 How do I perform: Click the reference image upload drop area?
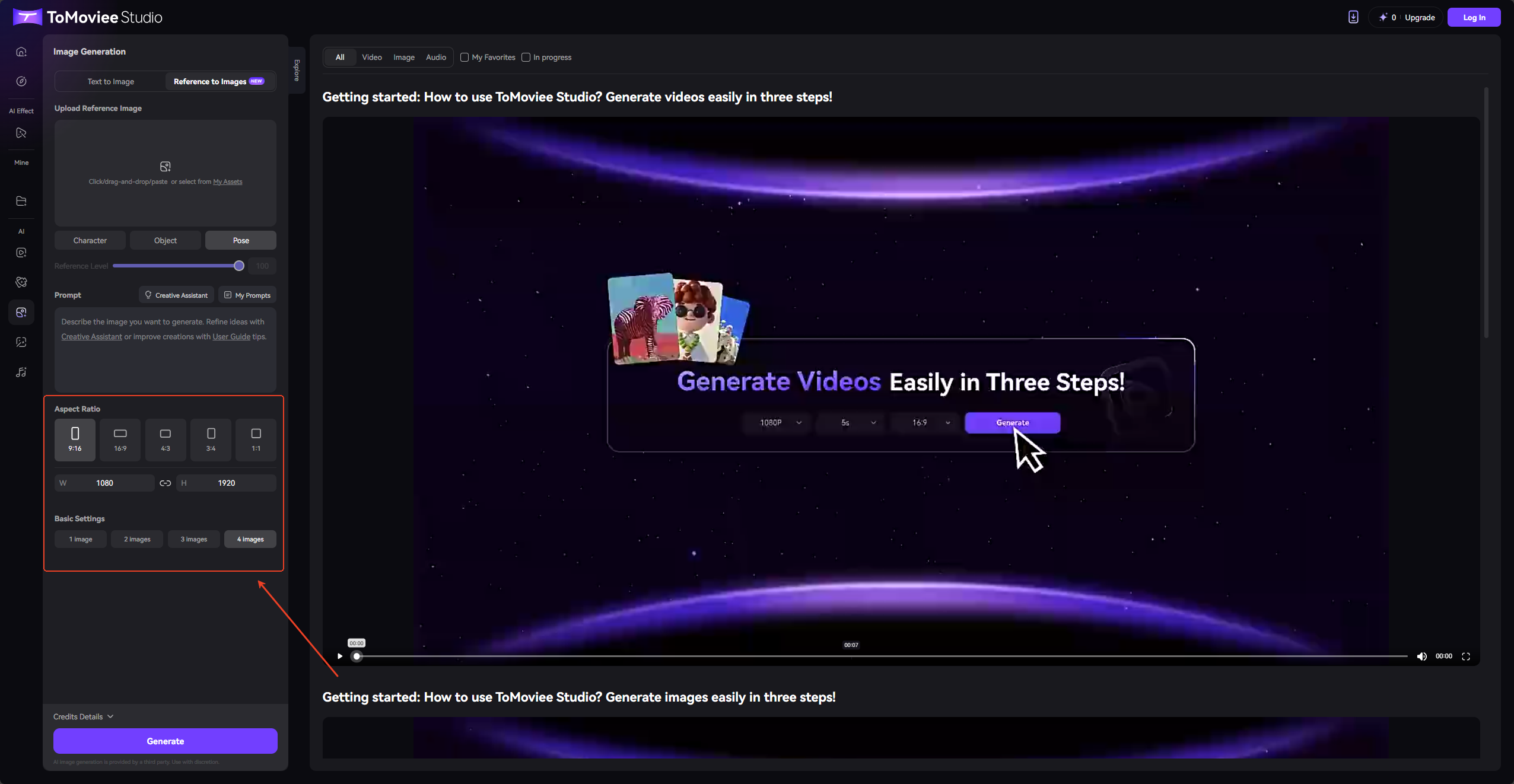[x=166, y=173]
